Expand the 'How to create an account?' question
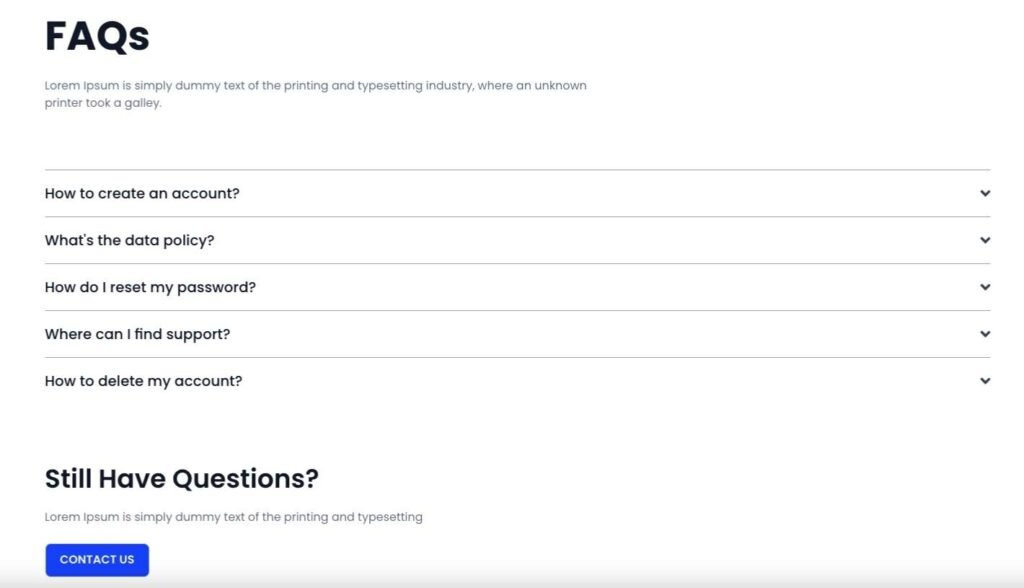 [x=142, y=193]
